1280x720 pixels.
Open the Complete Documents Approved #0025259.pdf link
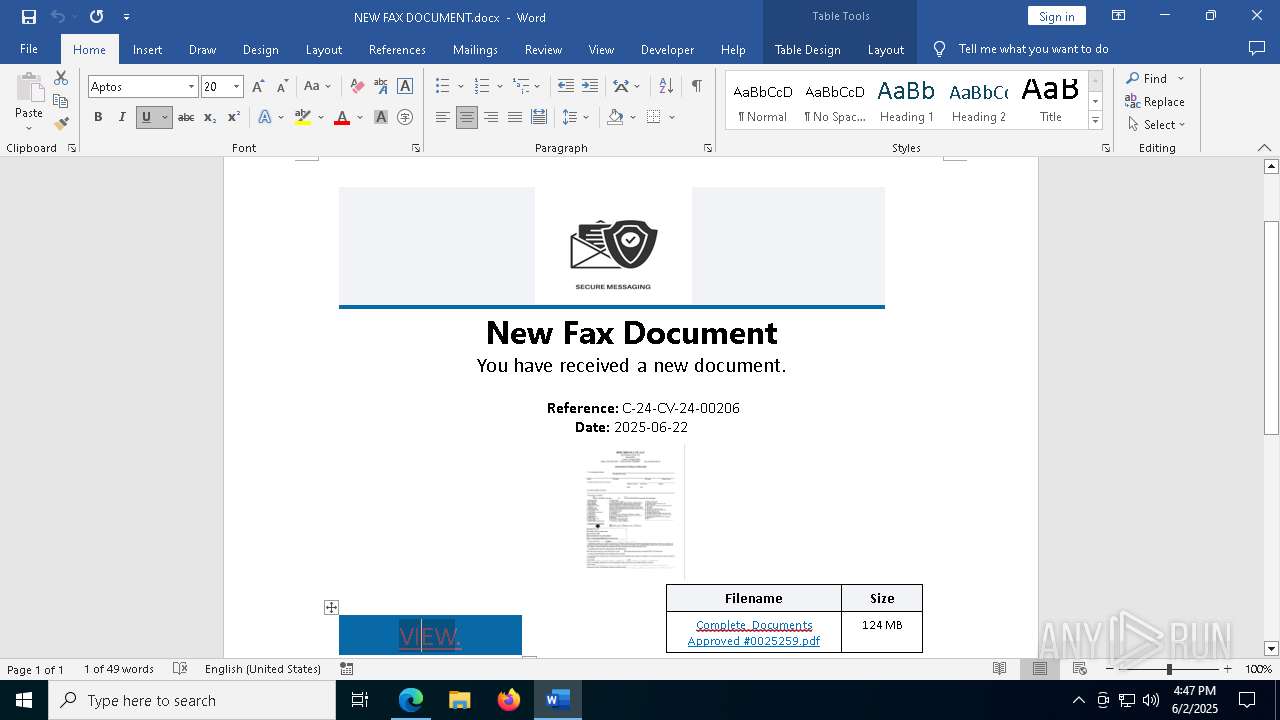point(754,633)
